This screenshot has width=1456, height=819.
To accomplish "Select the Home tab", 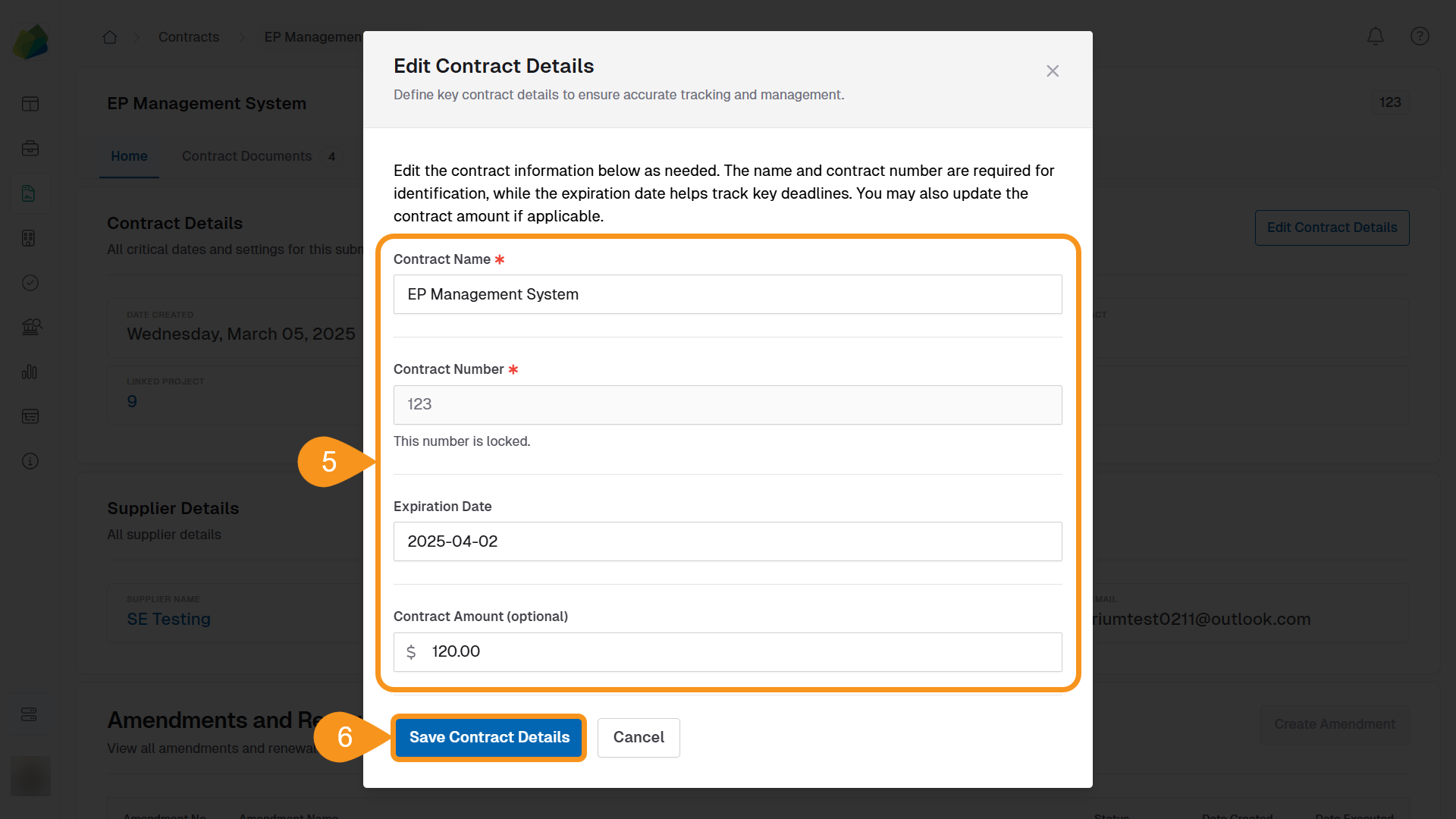I will pyautogui.click(x=129, y=156).
